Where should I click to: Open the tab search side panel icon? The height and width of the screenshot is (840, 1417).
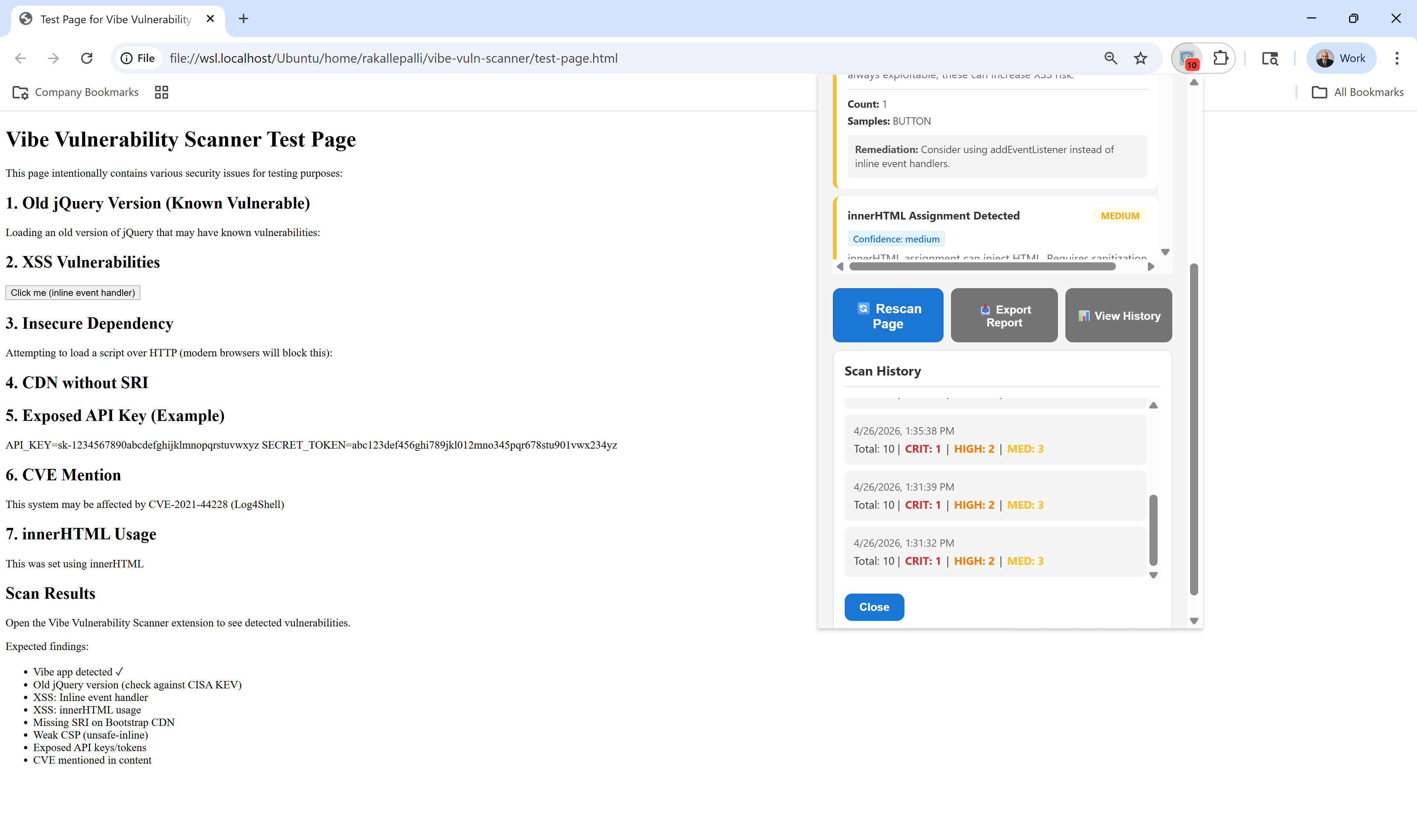[1270, 58]
